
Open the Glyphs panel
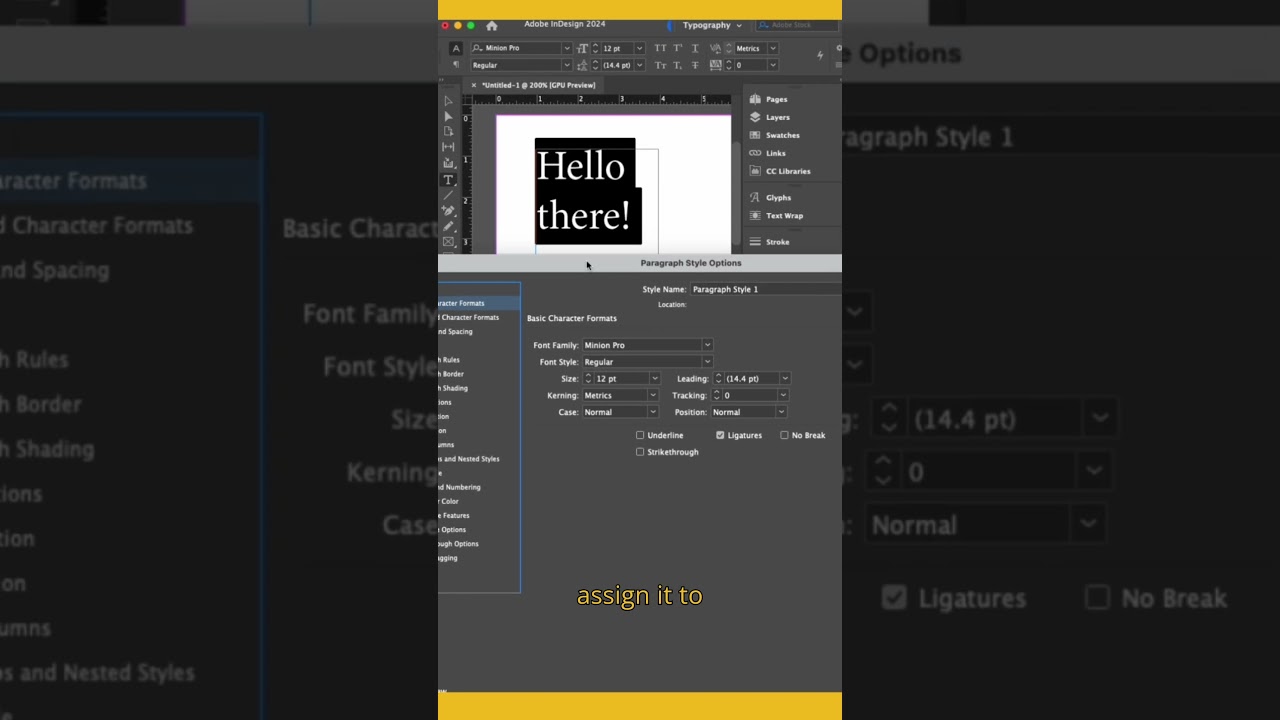770,197
